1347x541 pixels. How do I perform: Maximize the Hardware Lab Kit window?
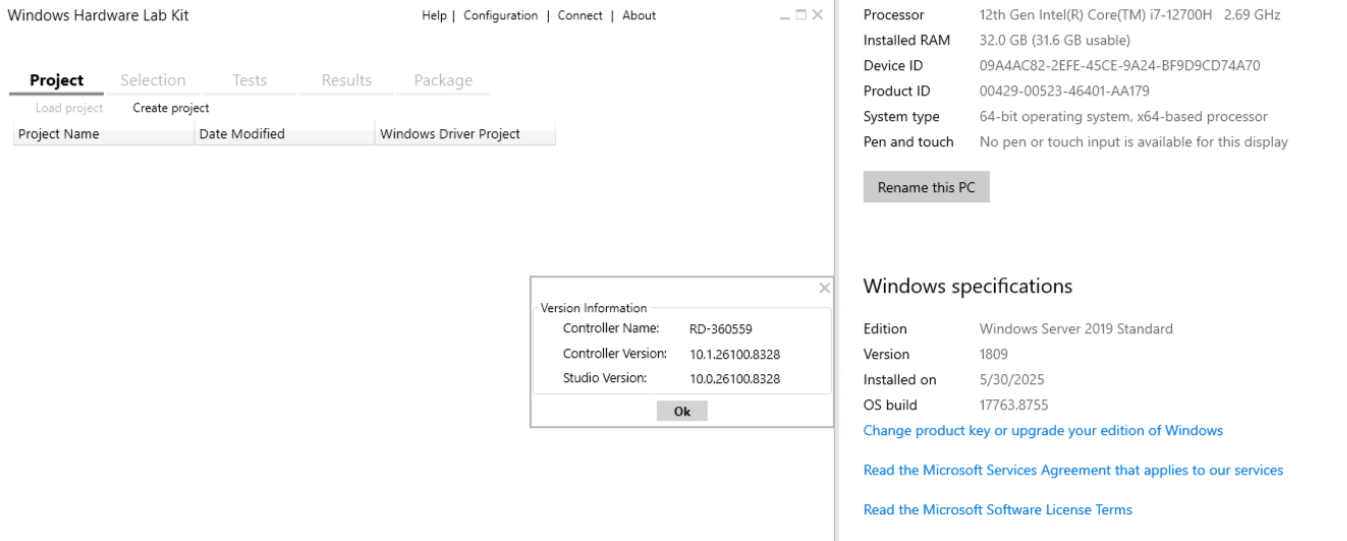pyautogui.click(x=801, y=15)
